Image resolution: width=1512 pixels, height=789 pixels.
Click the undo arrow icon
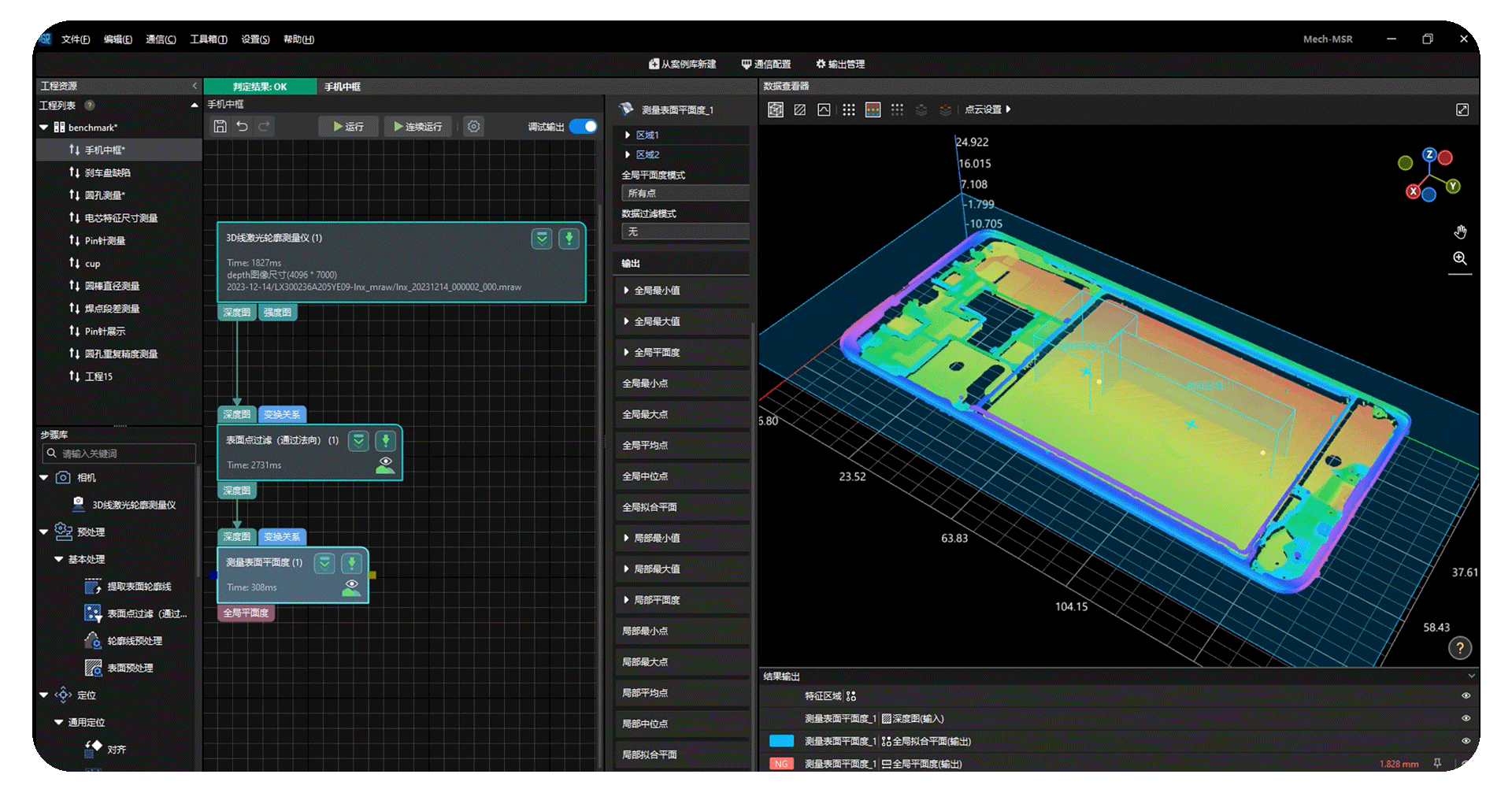pyautogui.click(x=242, y=126)
